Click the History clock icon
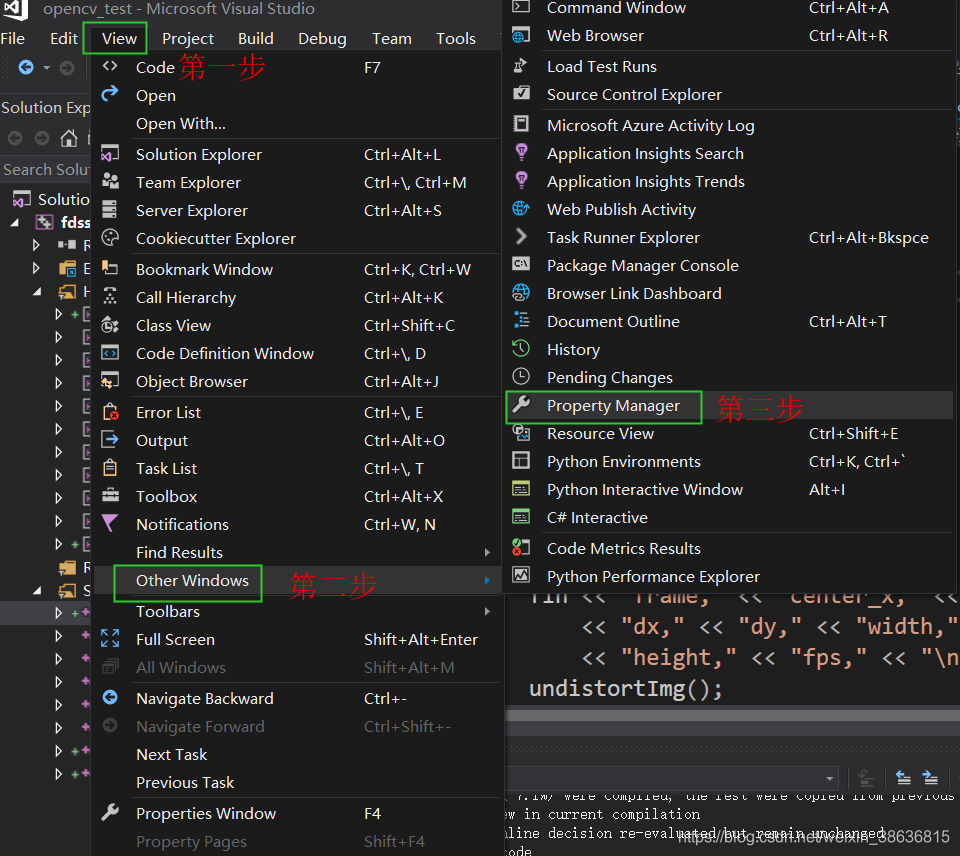This screenshot has width=960, height=856. [521, 348]
